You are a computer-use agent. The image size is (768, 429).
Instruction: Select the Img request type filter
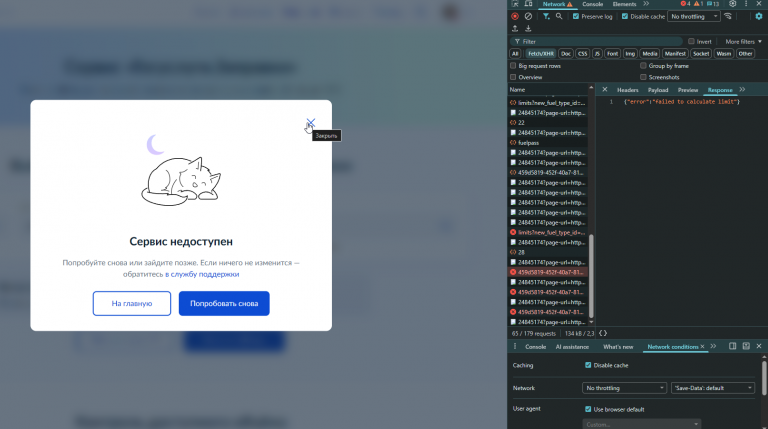click(630, 54)
